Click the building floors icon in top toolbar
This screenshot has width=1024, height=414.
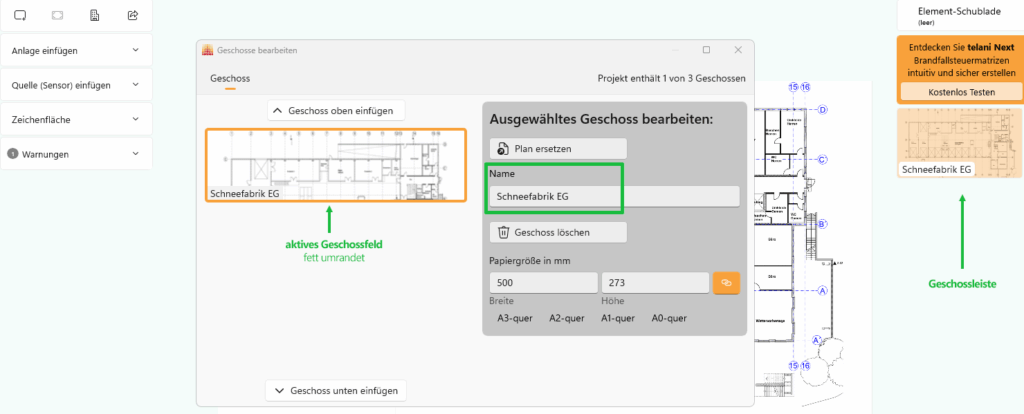(x=95, y=16)
